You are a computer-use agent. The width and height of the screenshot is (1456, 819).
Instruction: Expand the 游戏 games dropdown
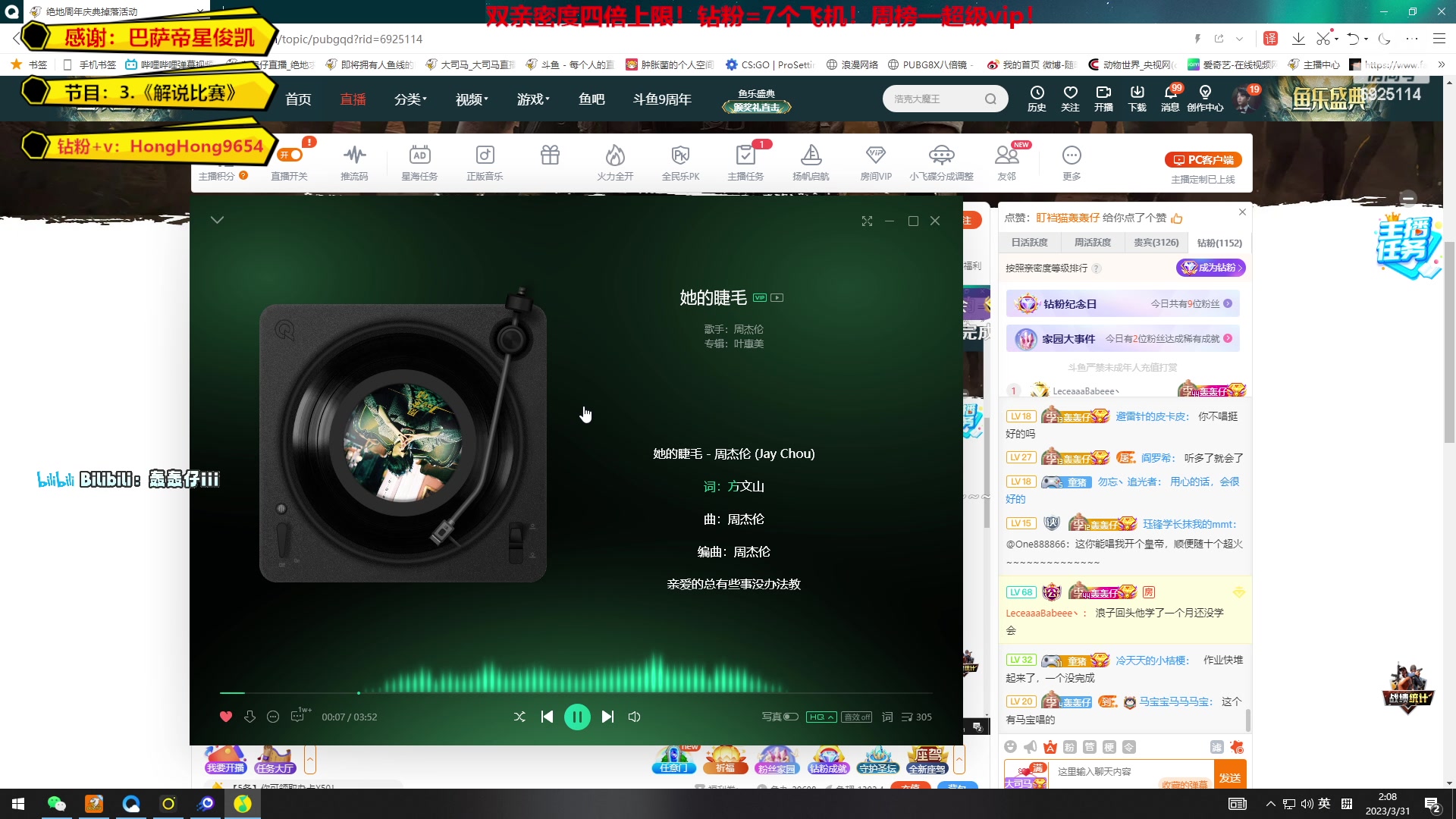(533, 99)
